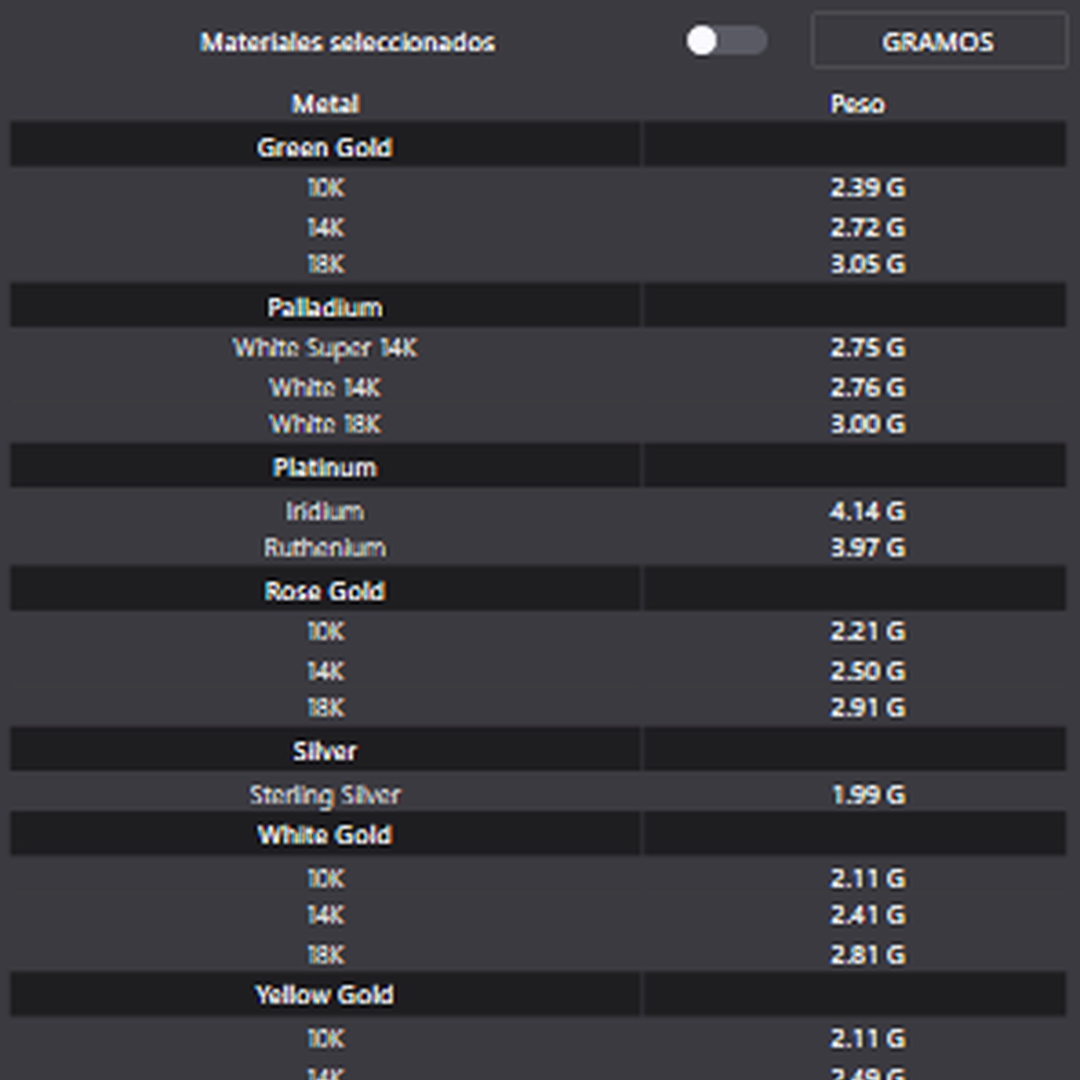Collapse the Palladium group header

538,304
